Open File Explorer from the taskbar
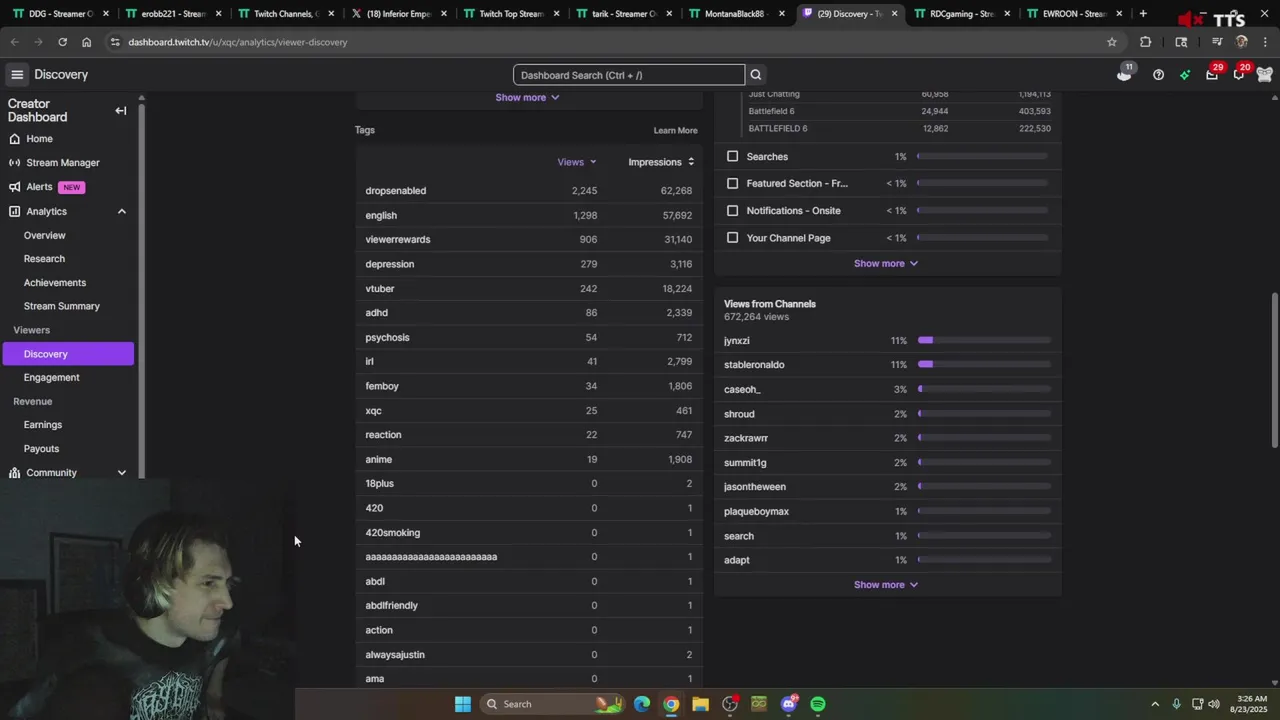The image size is (1280, 720). (x=700, y=704)
